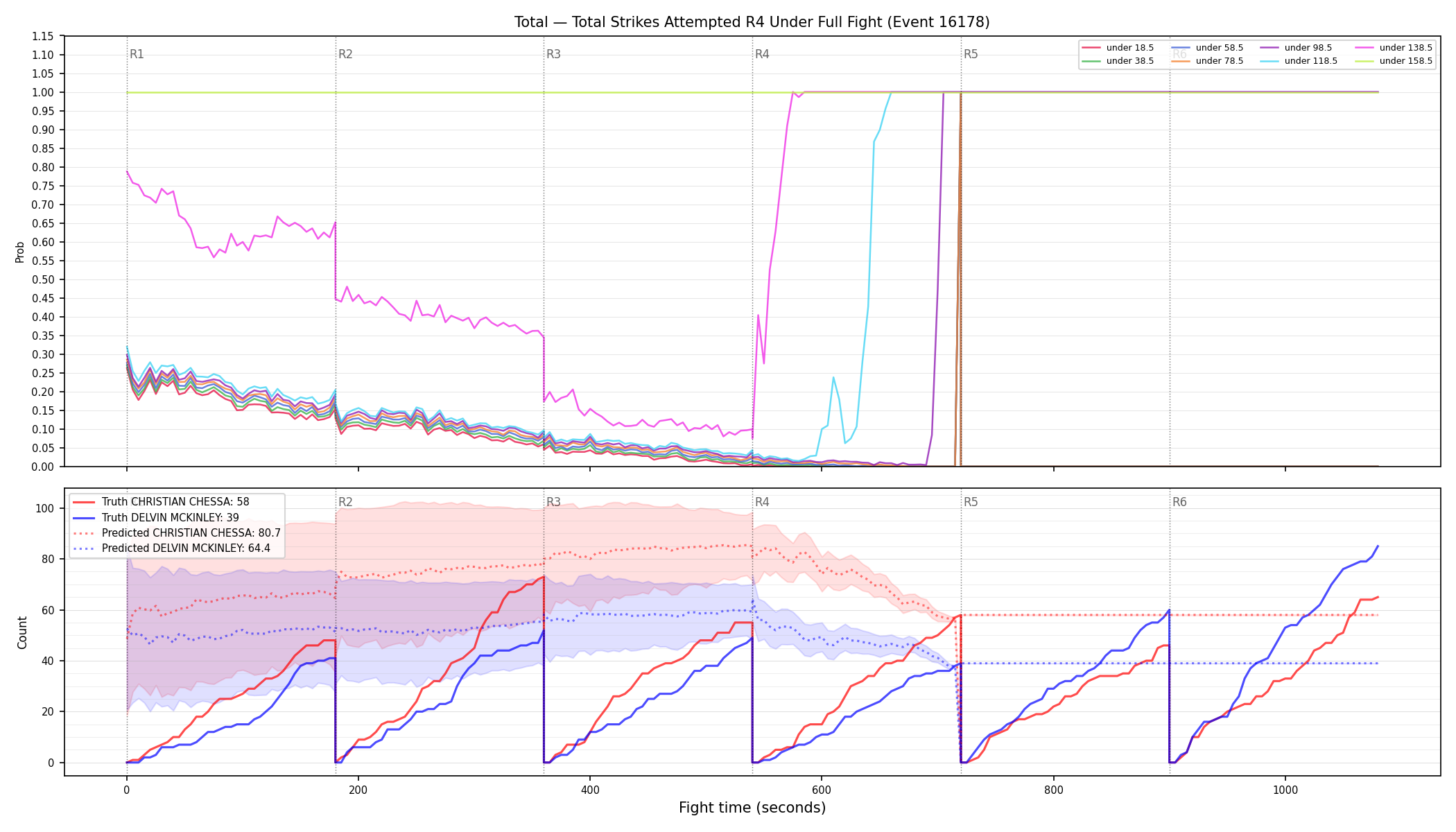Click the 'under 78.5' legend label
Image resolution: width=1456 pixels, height=832 pixels.
coord(1220,61)
